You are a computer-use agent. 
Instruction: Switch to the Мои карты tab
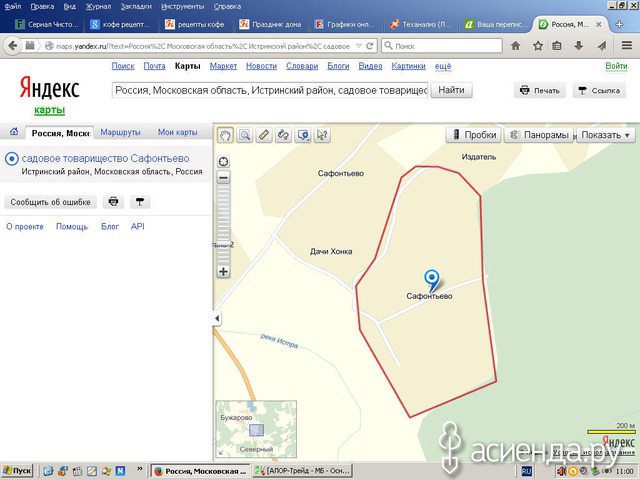click(x=178, y=132)
